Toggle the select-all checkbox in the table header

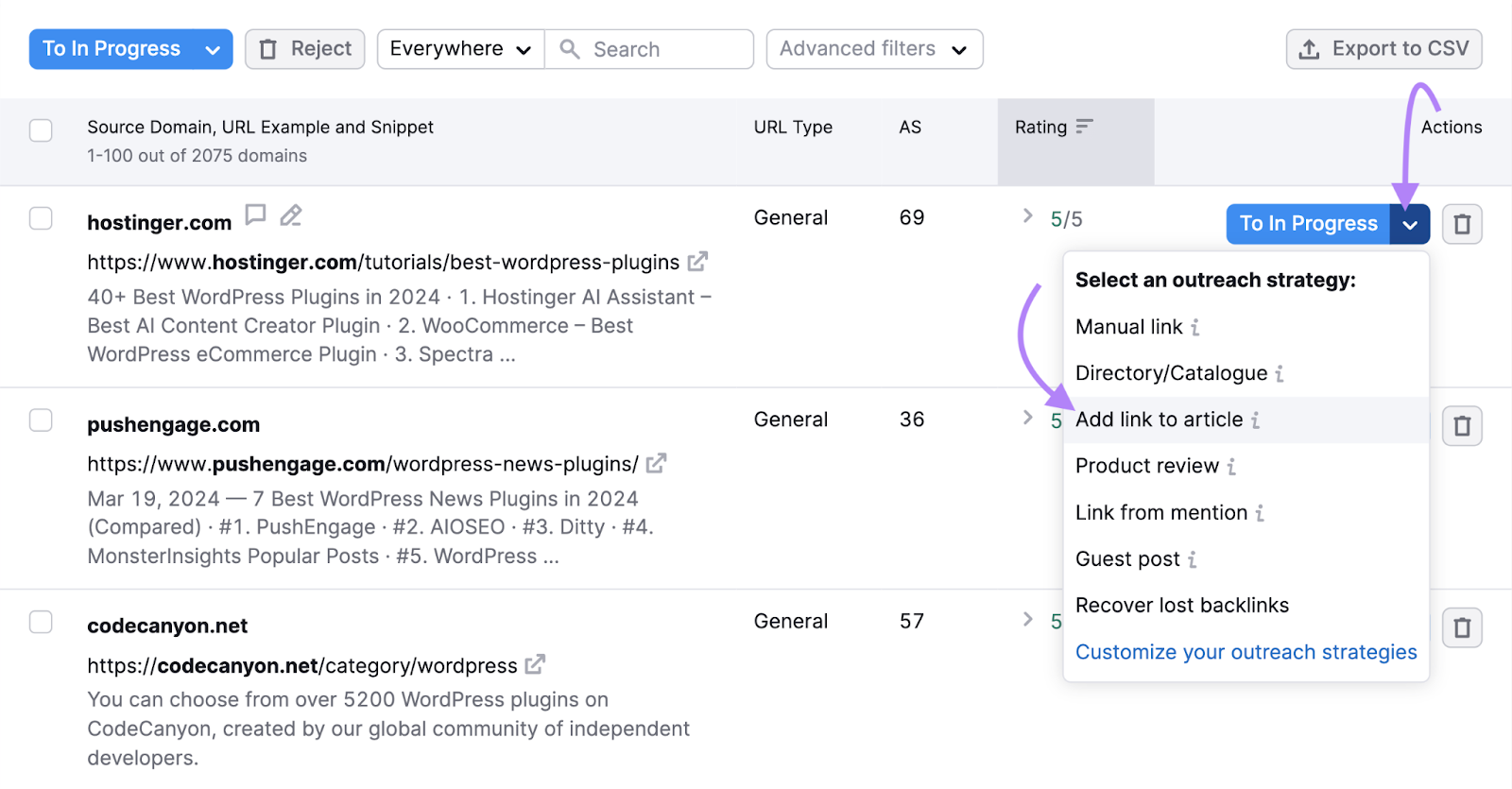[x=41, y=129]
